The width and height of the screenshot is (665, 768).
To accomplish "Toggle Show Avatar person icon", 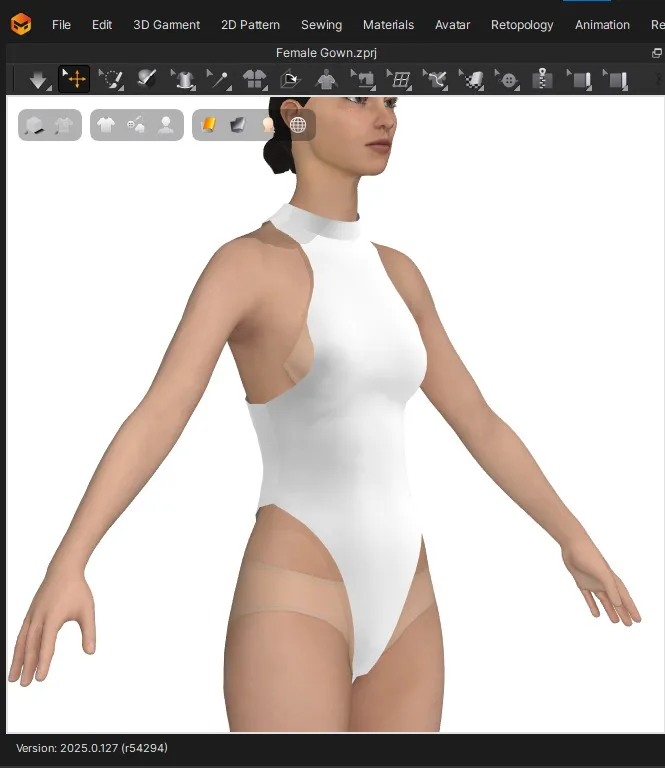I will pos(166,125).
